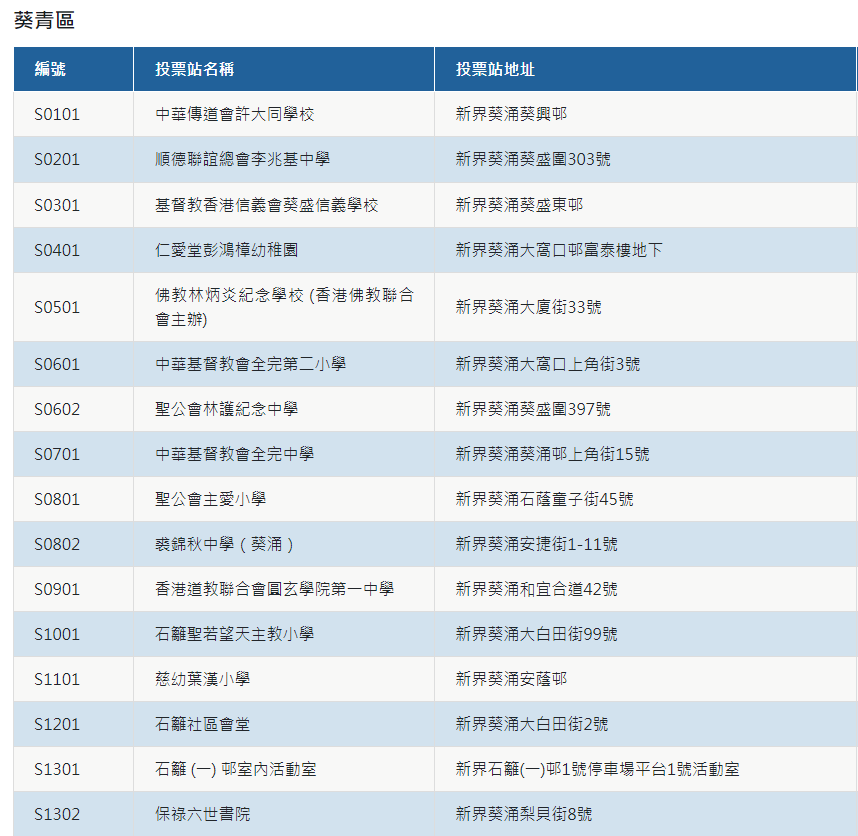Click the 投票站名稱 column header

[x=195, y=69]
